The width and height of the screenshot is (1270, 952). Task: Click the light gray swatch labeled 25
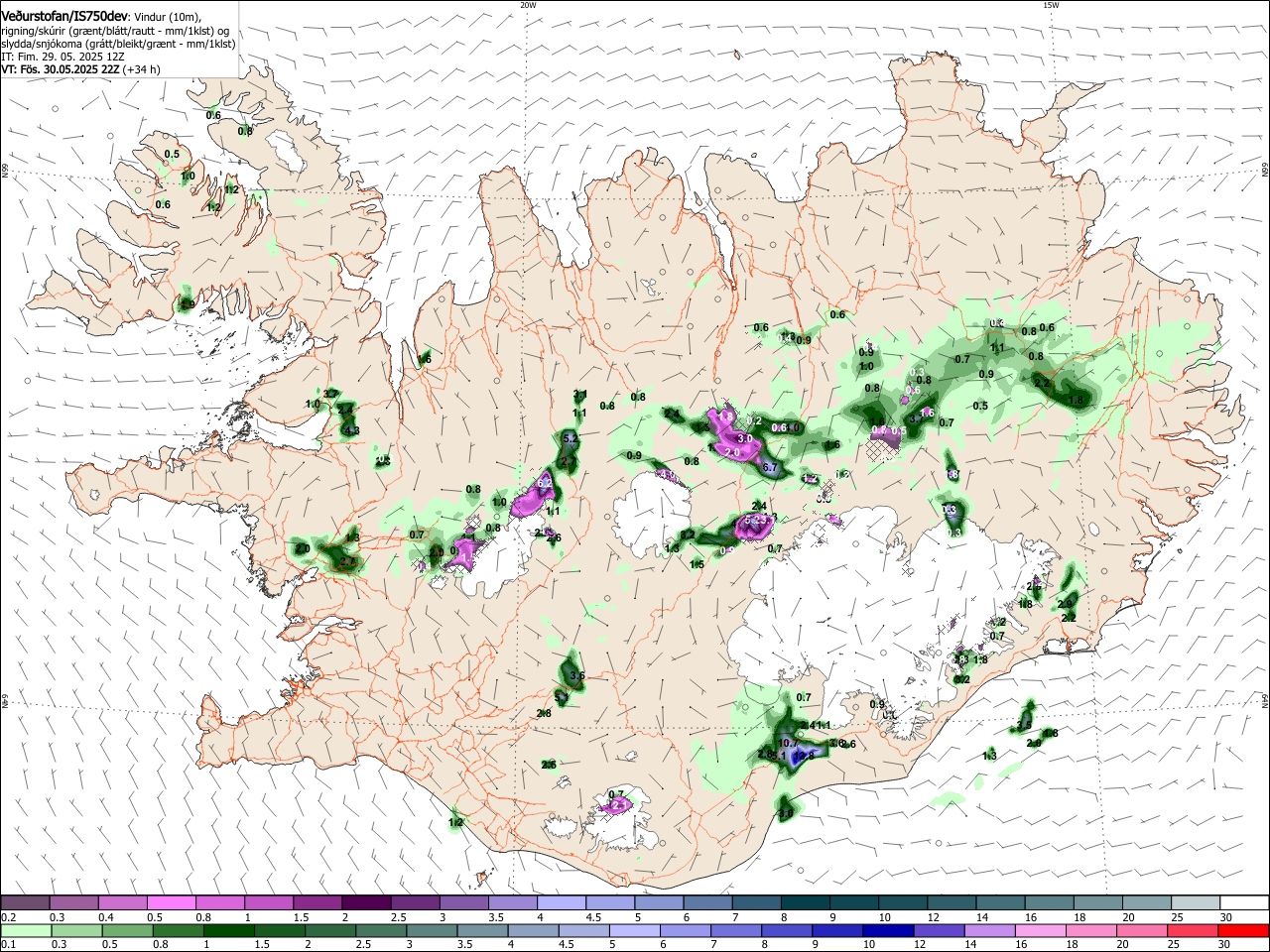(1194, 902)
